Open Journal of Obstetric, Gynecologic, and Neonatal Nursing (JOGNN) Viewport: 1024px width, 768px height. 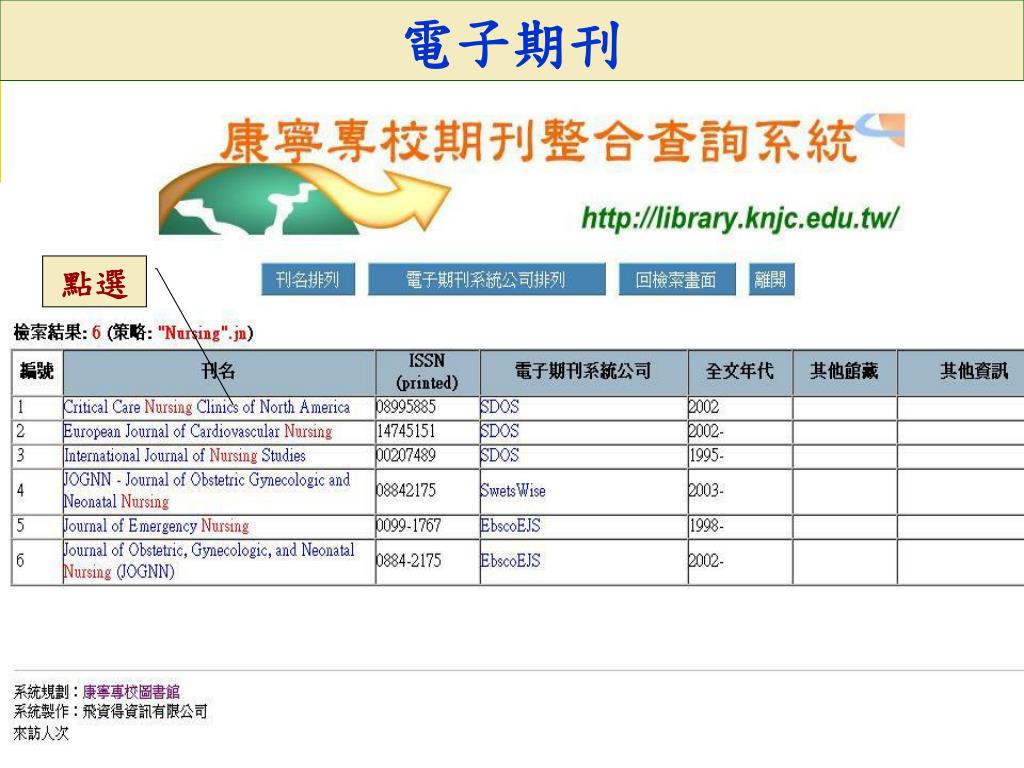tap(208, 561)
